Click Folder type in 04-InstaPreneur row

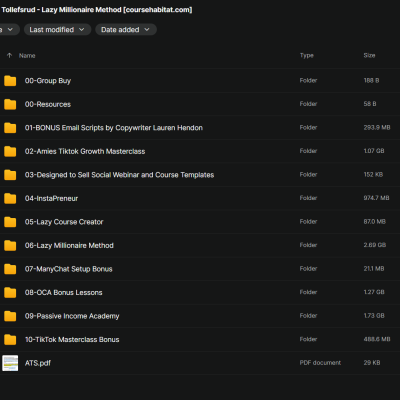coord(308,198)
